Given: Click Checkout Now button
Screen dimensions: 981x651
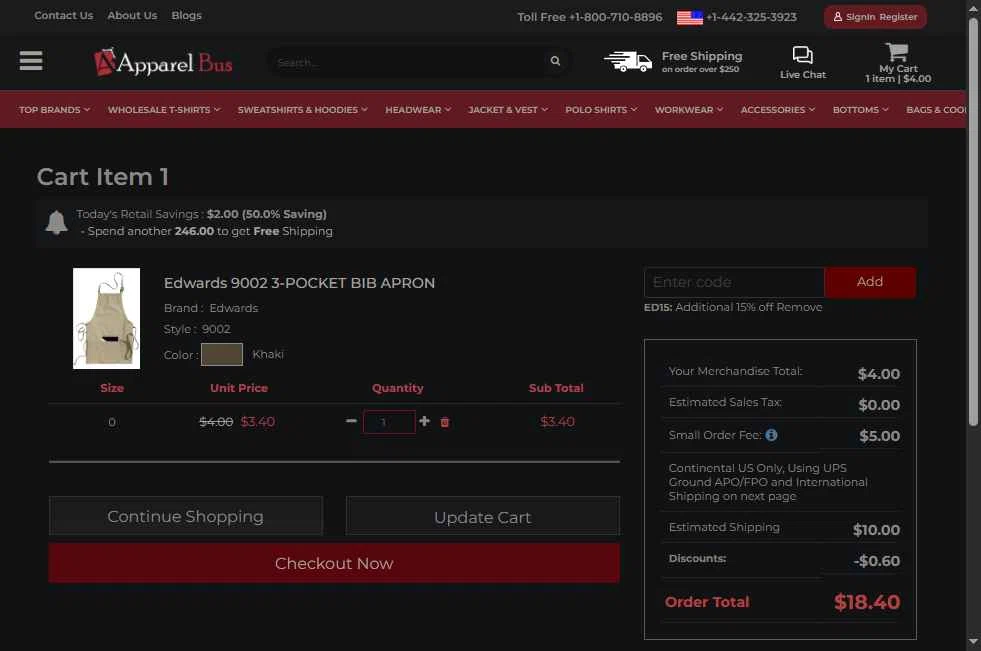Looking at the screenshot, I should click(334, 563).
